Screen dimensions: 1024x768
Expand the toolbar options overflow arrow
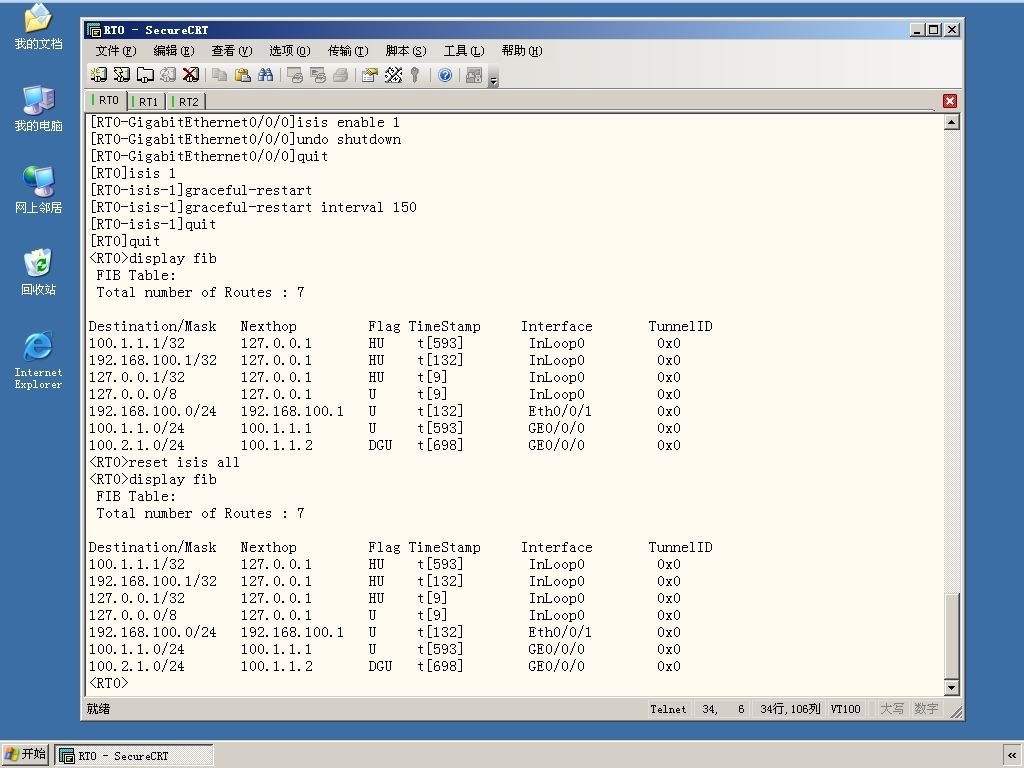(494, 77)
